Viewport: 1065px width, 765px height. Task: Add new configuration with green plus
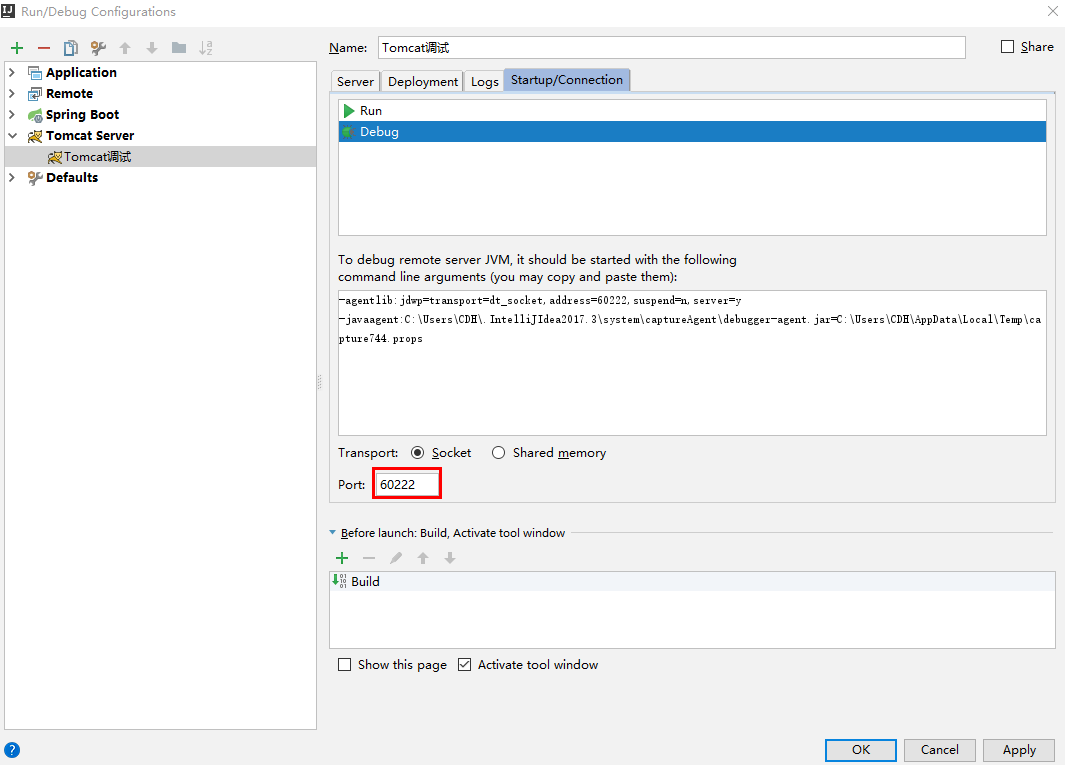17,48
